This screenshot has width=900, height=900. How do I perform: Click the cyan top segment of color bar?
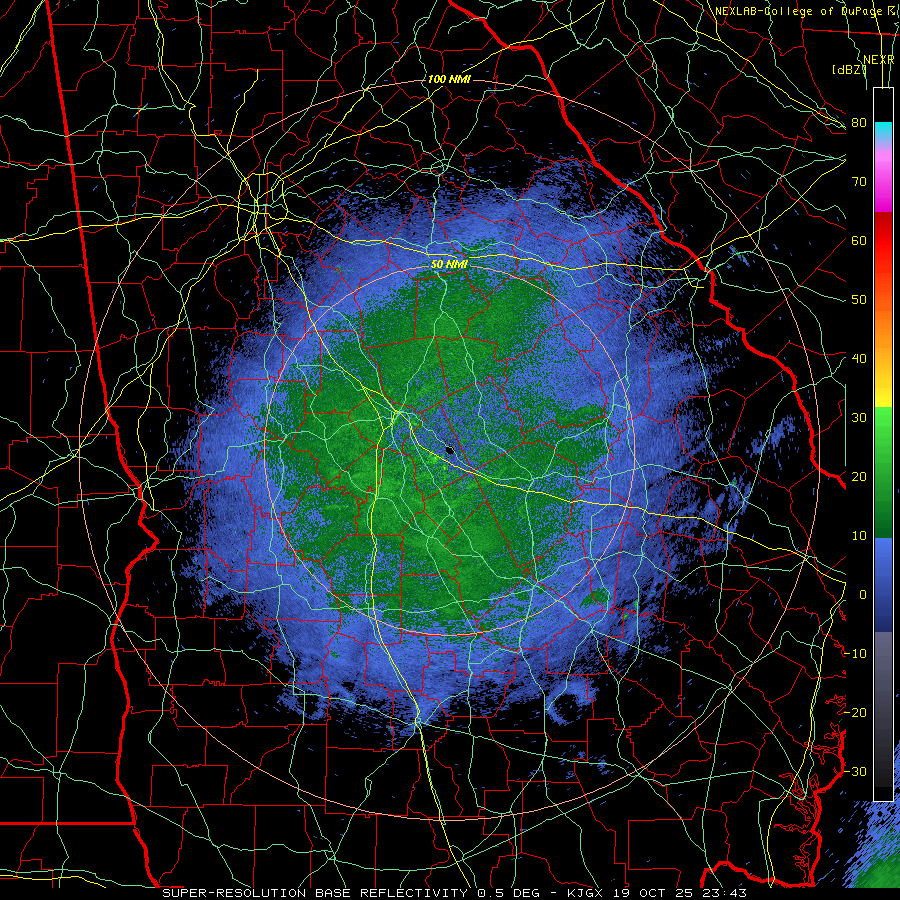click(883, 133)
